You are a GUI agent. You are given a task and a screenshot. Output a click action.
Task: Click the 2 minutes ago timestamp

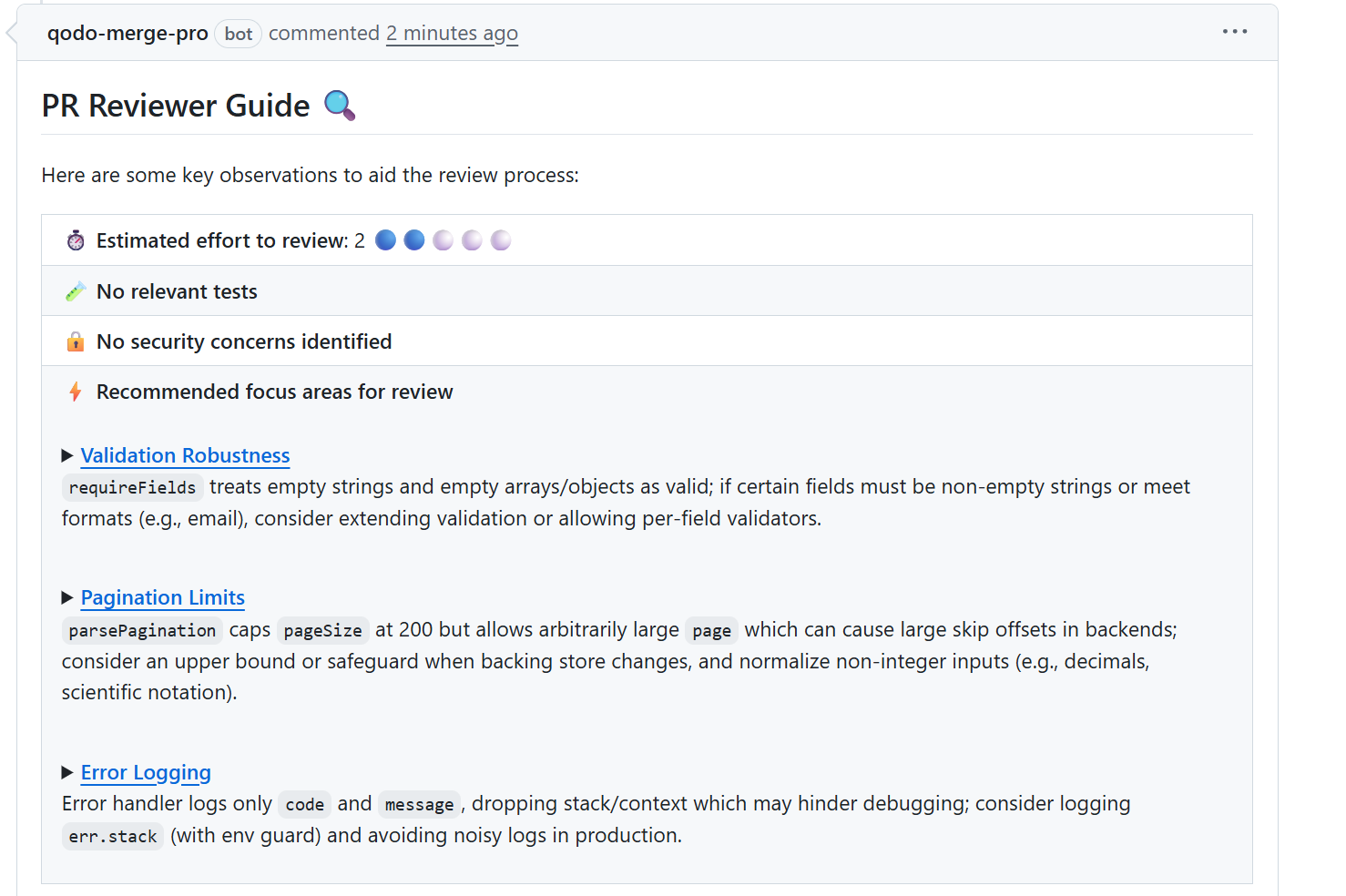point(452,33)
